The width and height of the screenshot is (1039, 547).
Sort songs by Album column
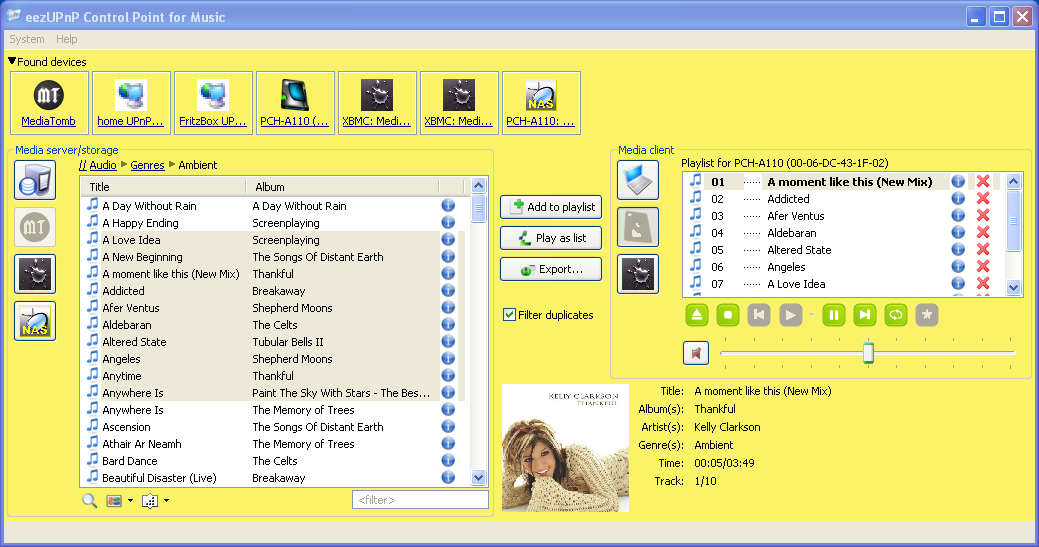coord(342,187)
